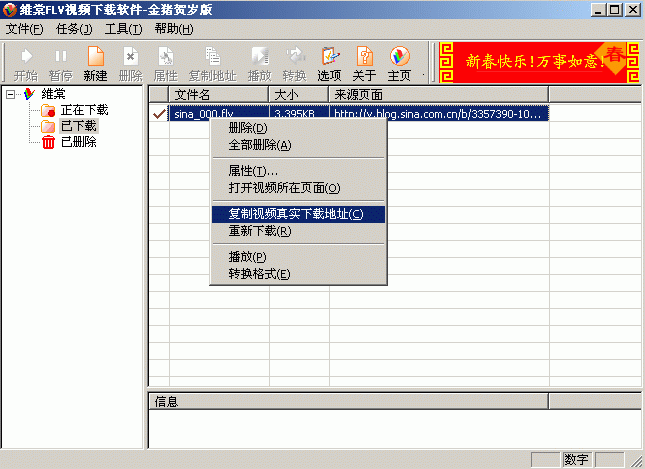645x469 pixels.
Task: Click the 主页 (Home) toolbar icon
Action: 399,63
